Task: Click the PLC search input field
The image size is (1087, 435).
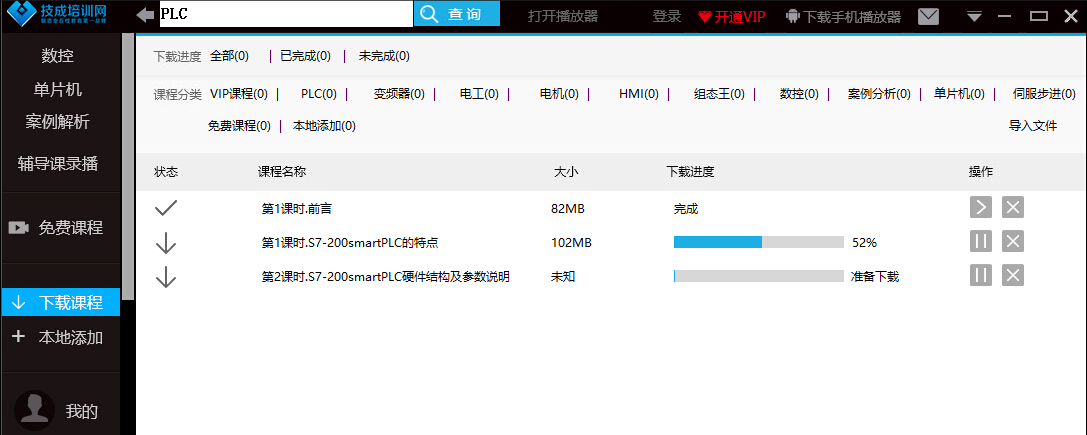Action: coord(285,14)
